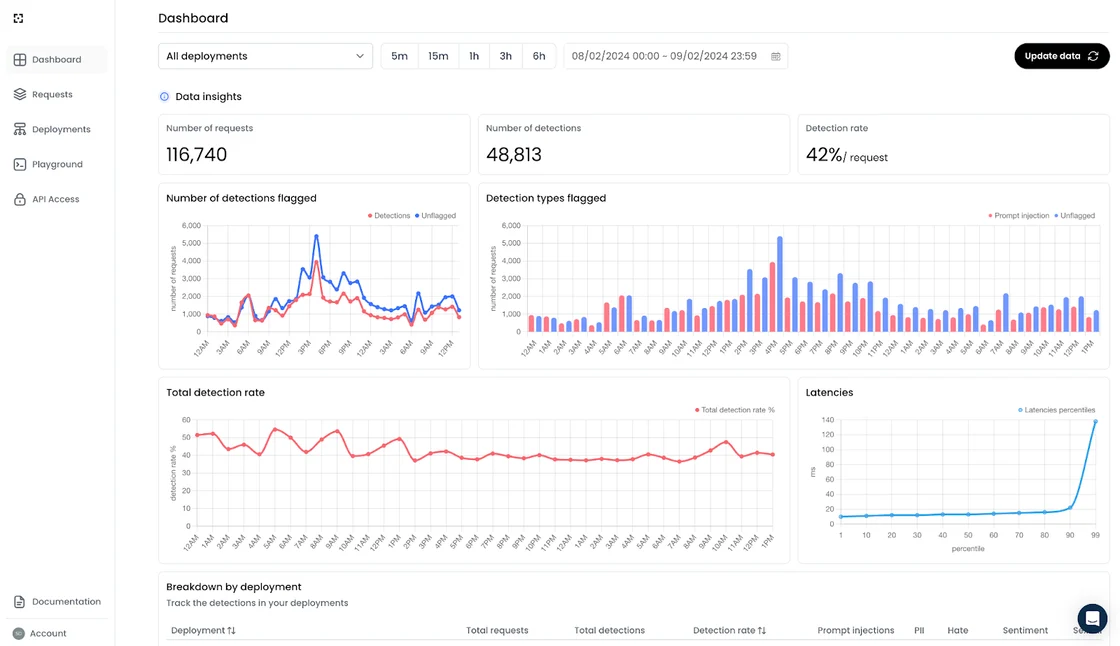Viewport: 1120px width, 646px height.
Task: Click the date range input field
Action: tap(676, 56)
